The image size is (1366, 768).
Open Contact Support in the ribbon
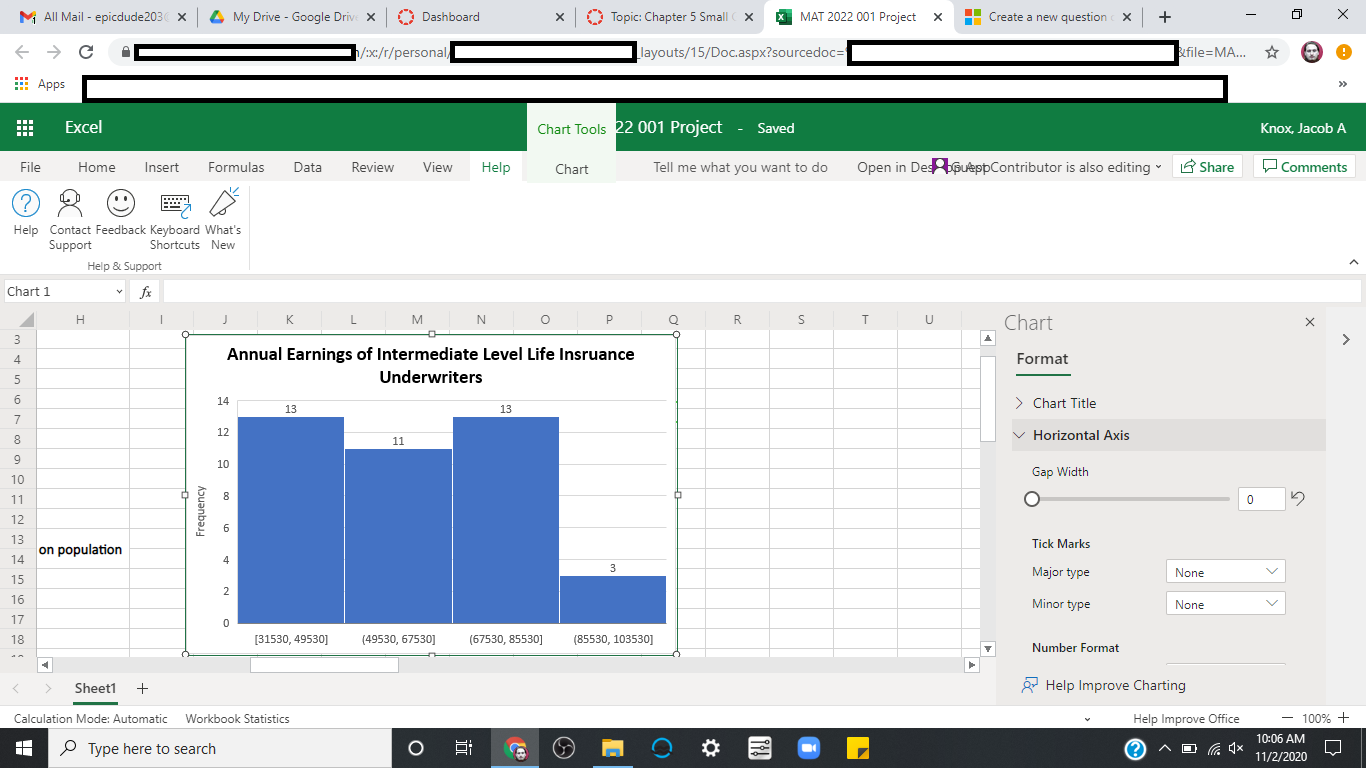click(70, 204)
